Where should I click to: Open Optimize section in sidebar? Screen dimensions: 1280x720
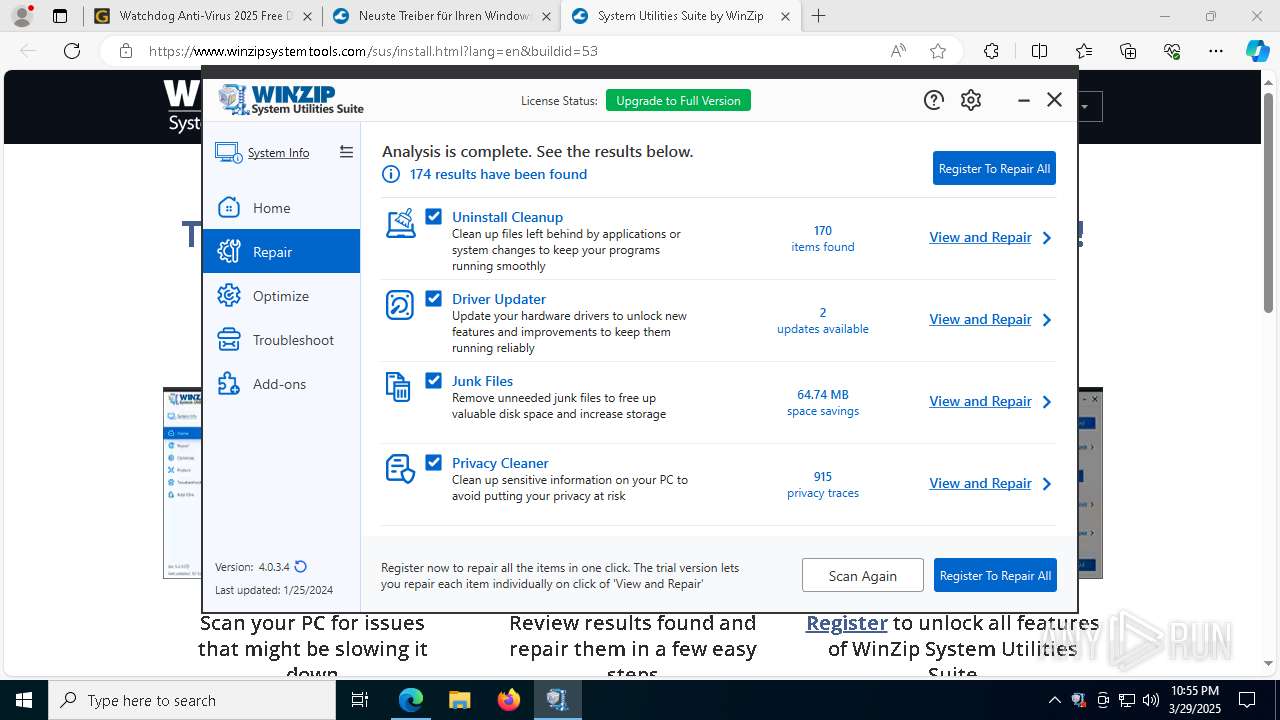click(281, 296)
